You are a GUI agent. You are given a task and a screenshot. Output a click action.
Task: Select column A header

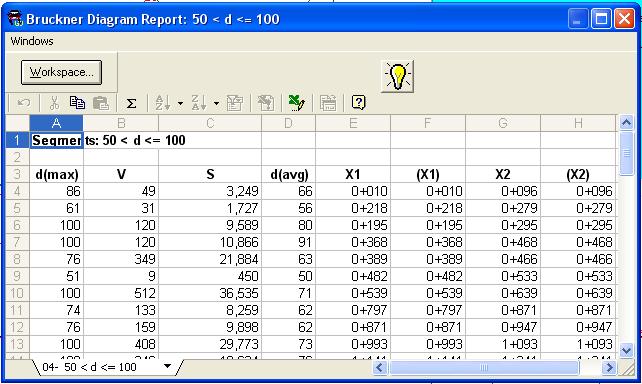pyautogui.click(x=57, y=123)
